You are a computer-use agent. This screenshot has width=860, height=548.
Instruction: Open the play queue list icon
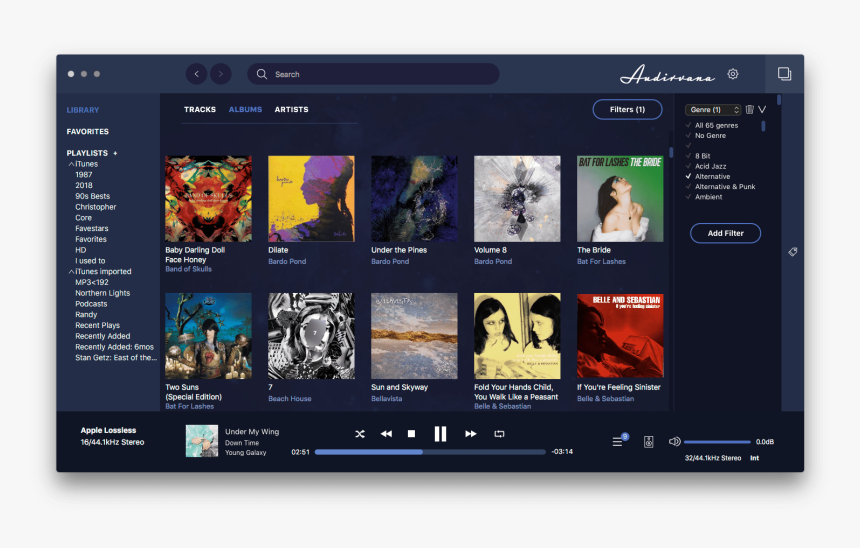click(618, 442)
